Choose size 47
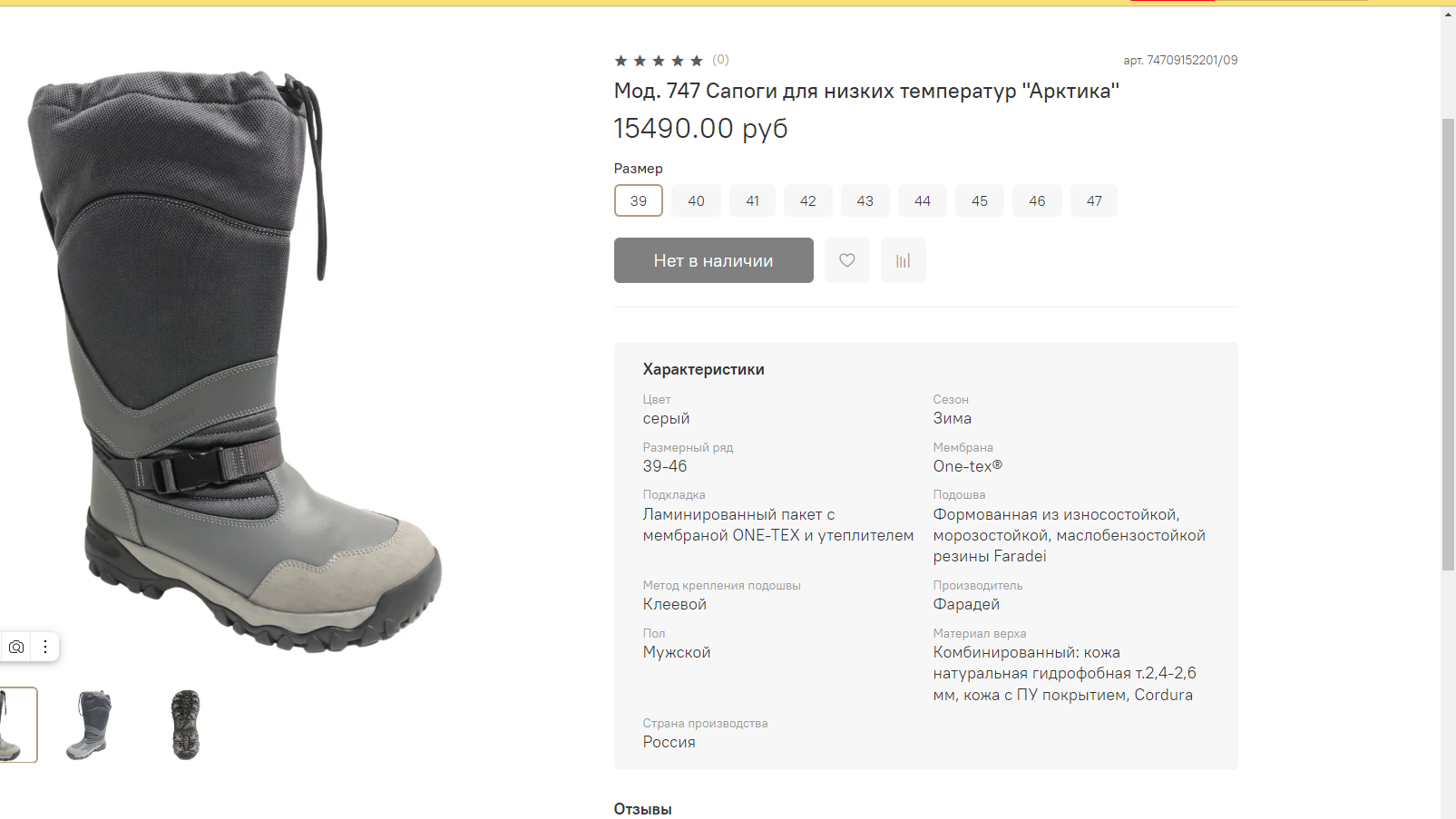Image resolution: width=1456 pixels, height=819 pixels. click(x=1094, y=200)
